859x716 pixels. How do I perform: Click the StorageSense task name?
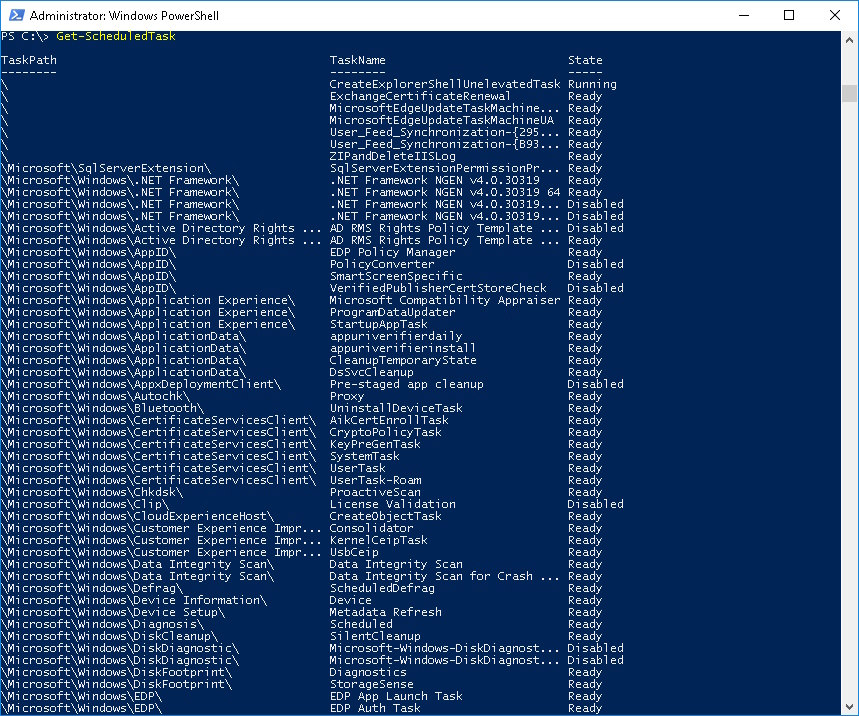(x=371, y=685)
